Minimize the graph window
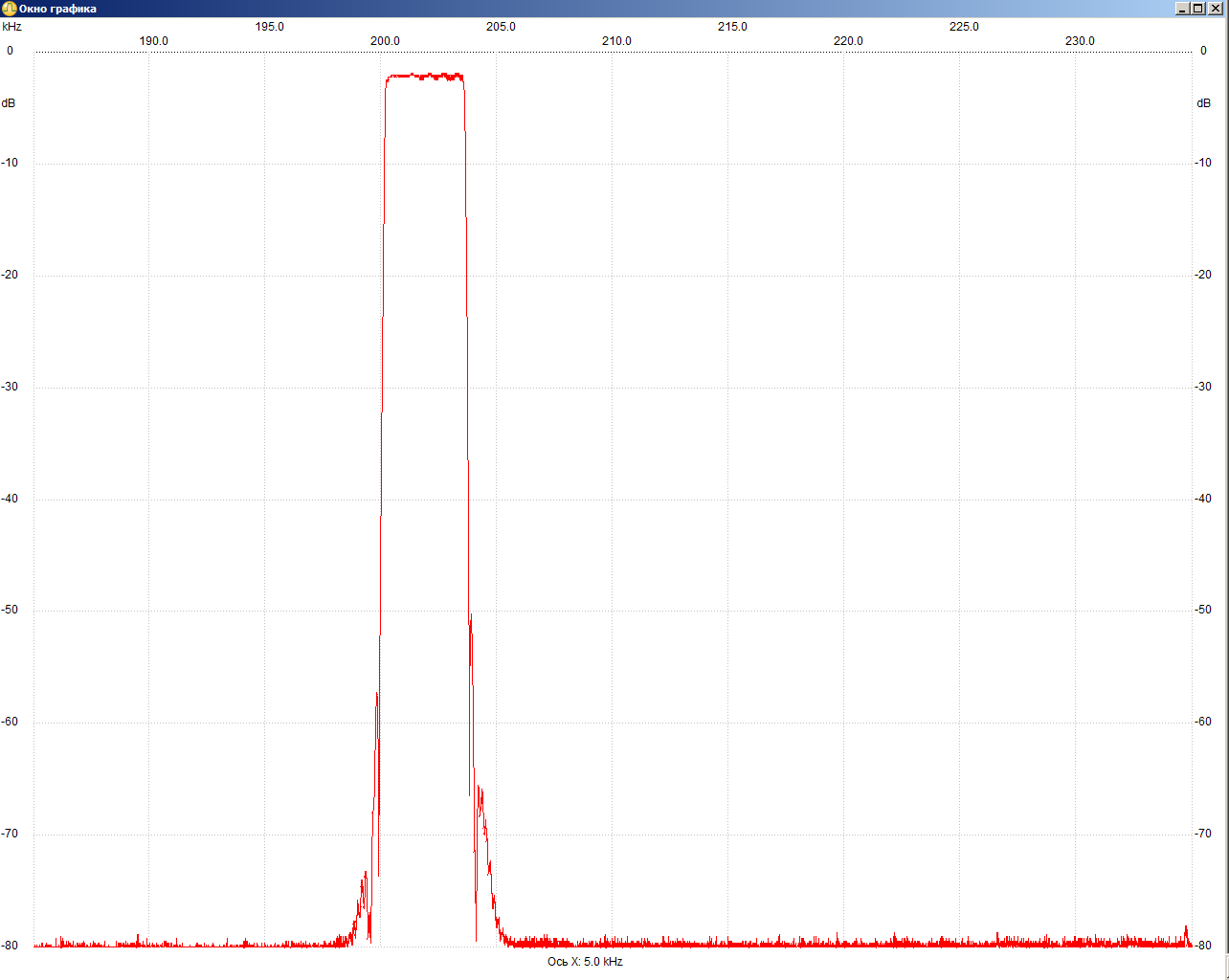Viewport: 1229px width, 980px height. coord(1184,9)
